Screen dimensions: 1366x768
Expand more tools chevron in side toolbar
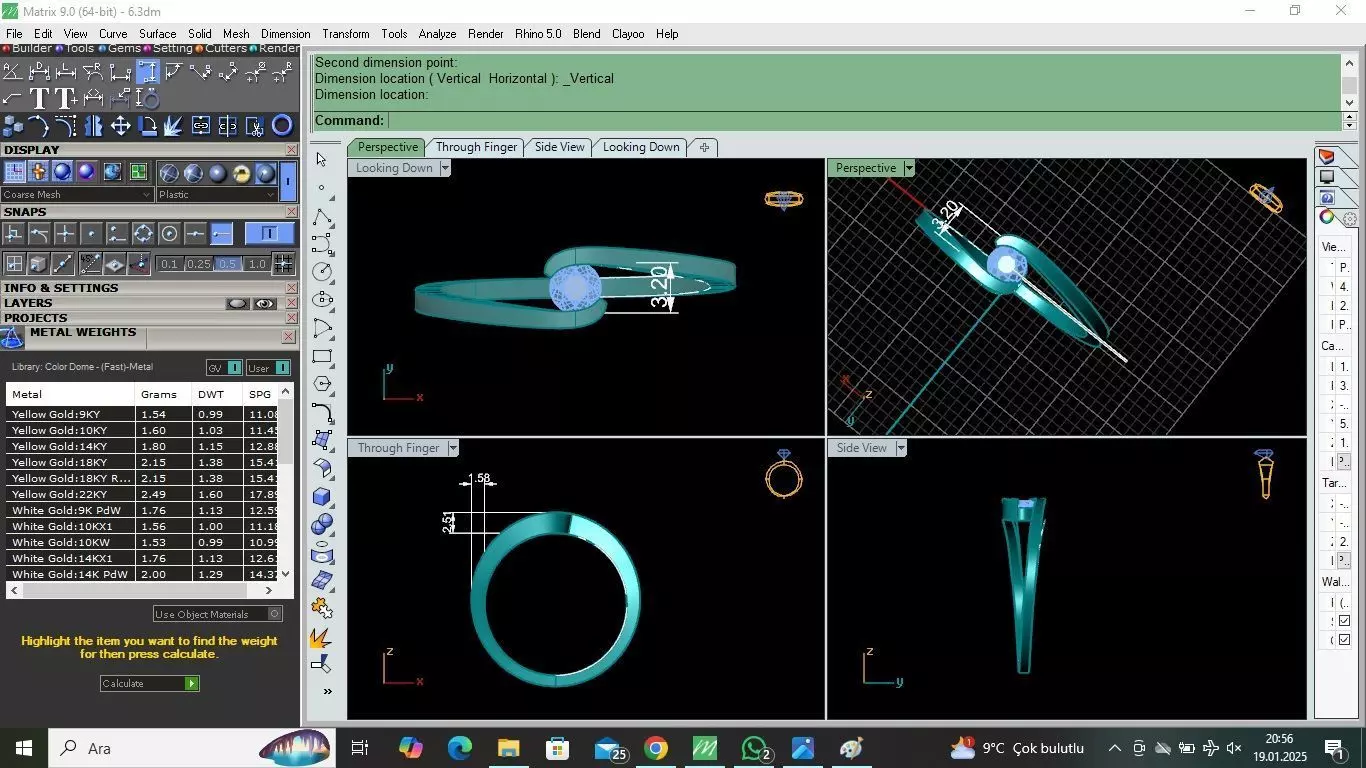coord(326,691)
